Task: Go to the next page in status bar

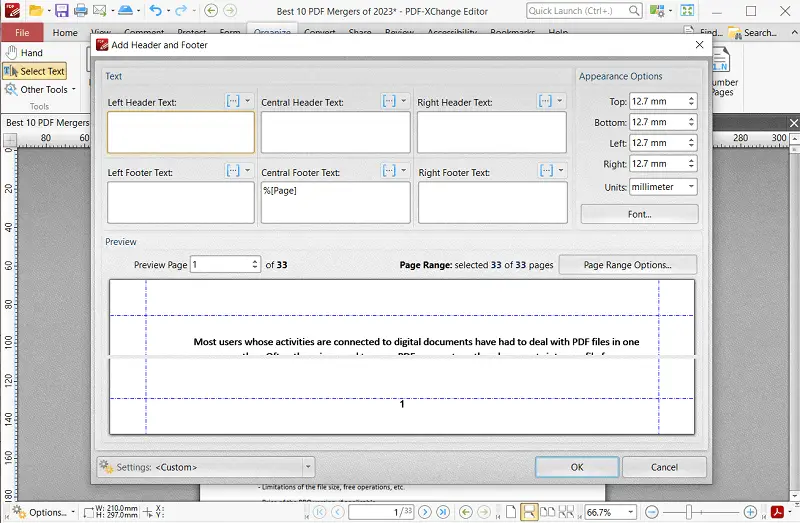Action: point(425,512)
